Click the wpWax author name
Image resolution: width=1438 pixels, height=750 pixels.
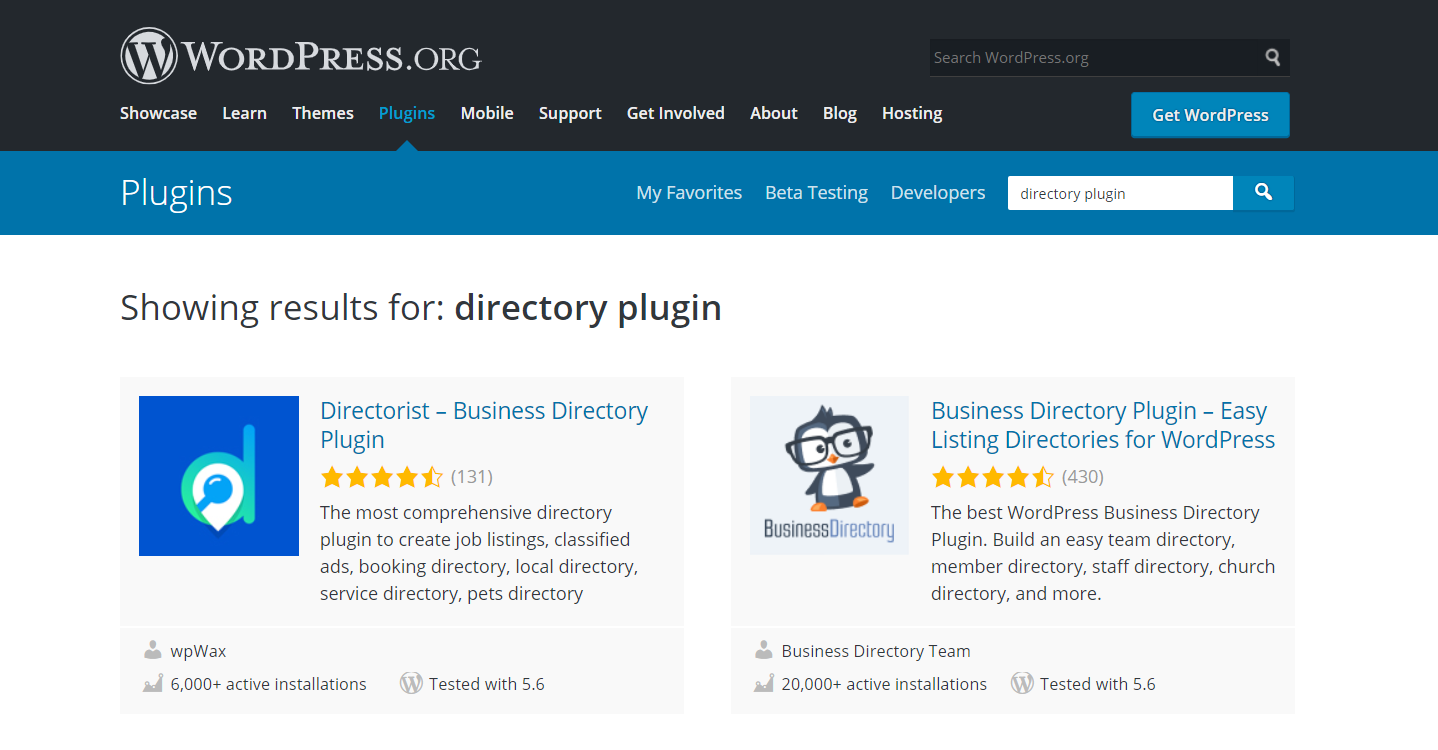198,651
